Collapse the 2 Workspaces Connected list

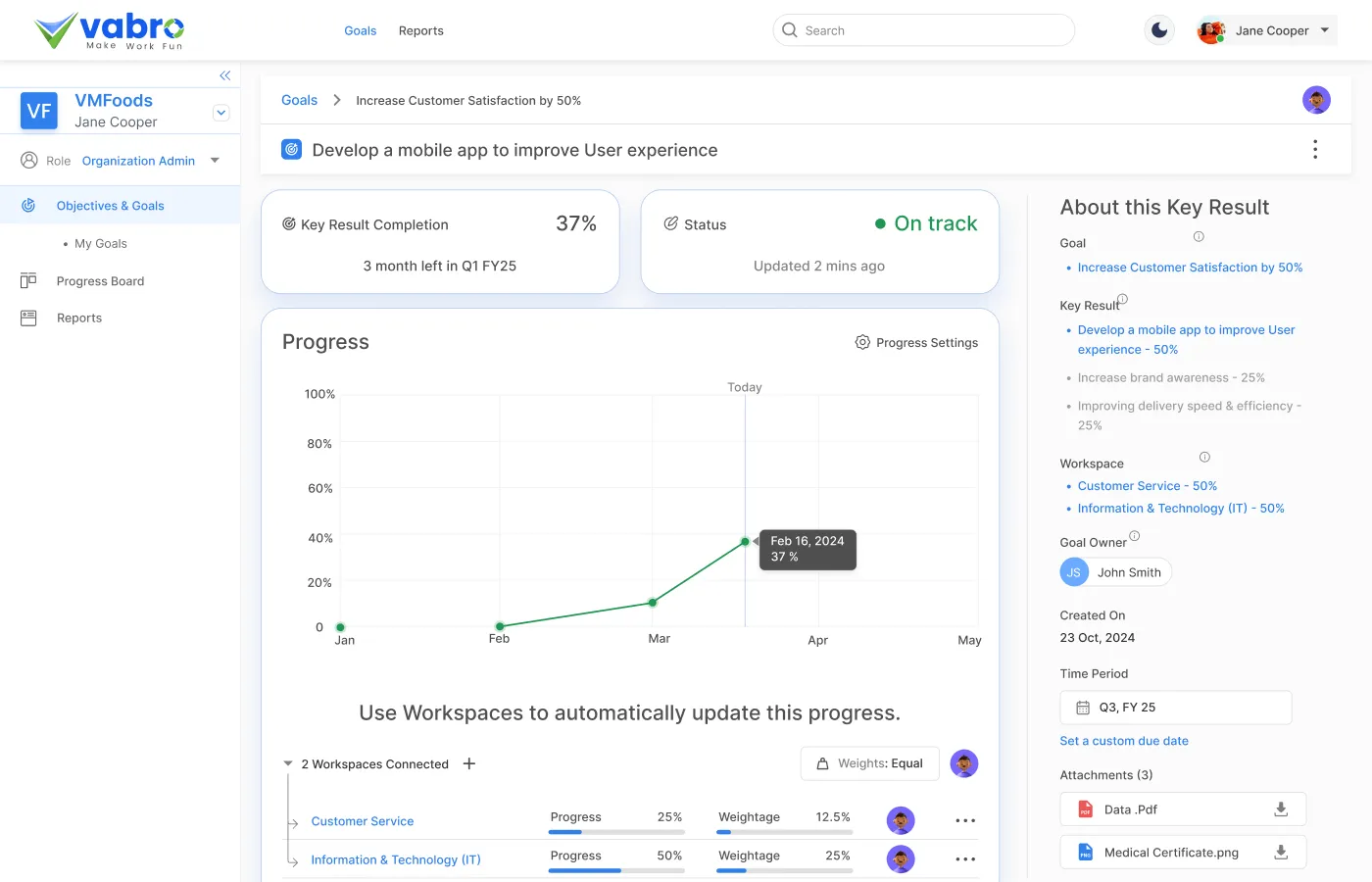288,764
